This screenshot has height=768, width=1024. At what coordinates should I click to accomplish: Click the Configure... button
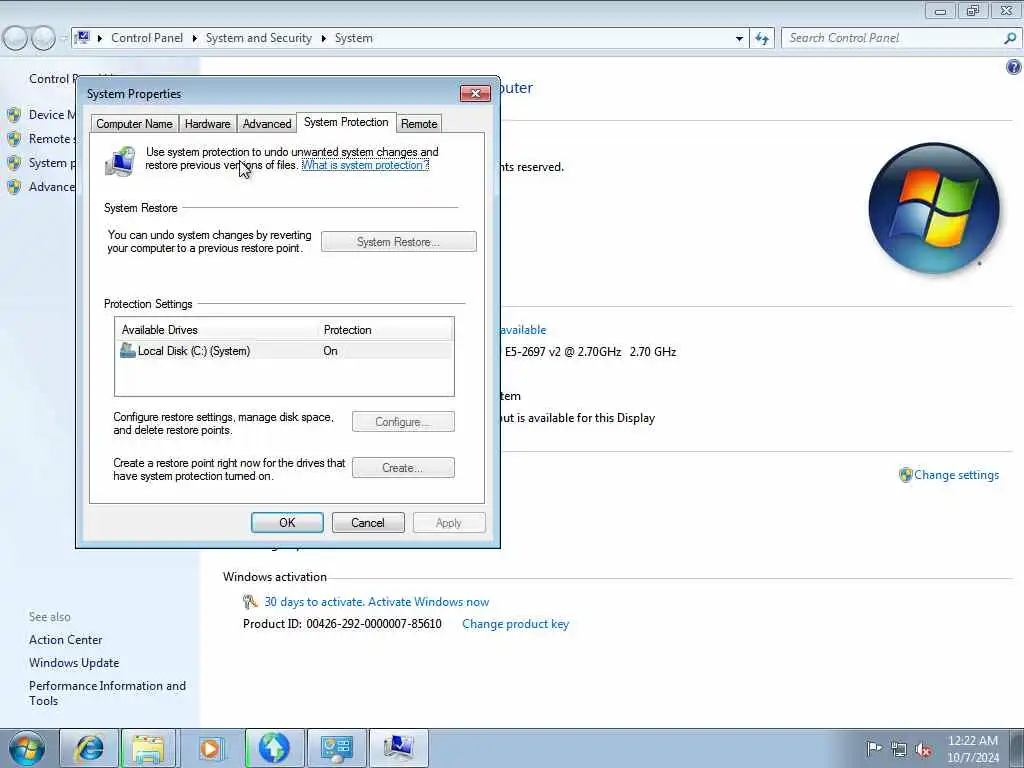tap(403, 422)
